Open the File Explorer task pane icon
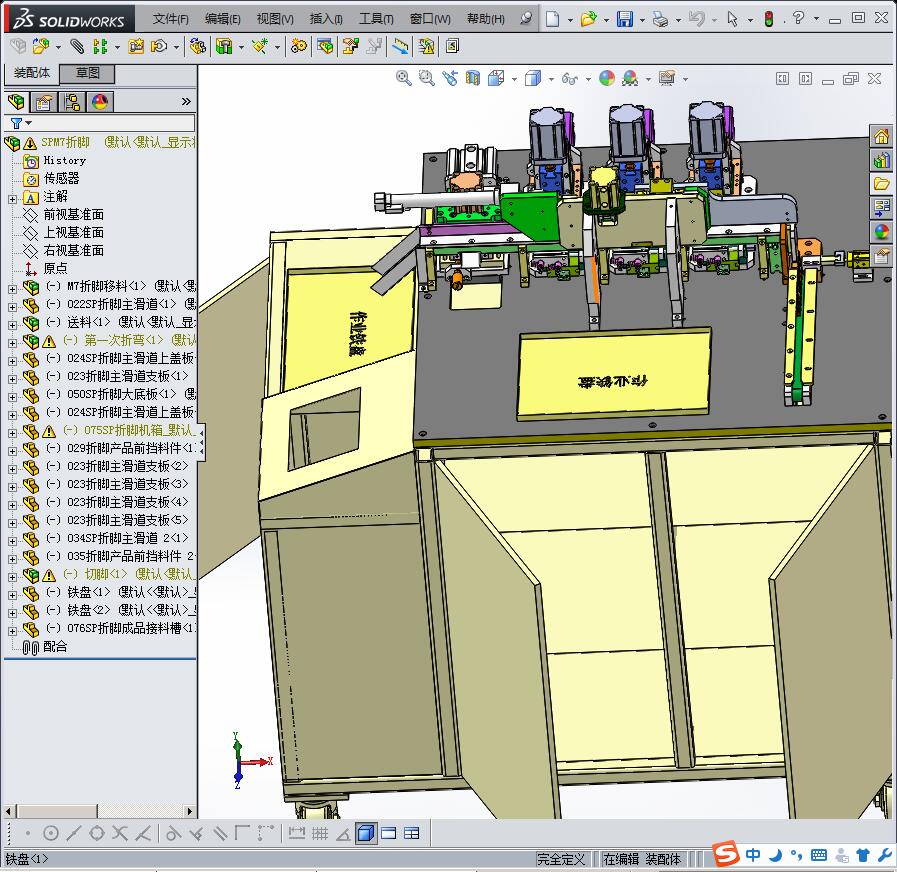Viewport: 897px width, 872px height. click(882, 184)
